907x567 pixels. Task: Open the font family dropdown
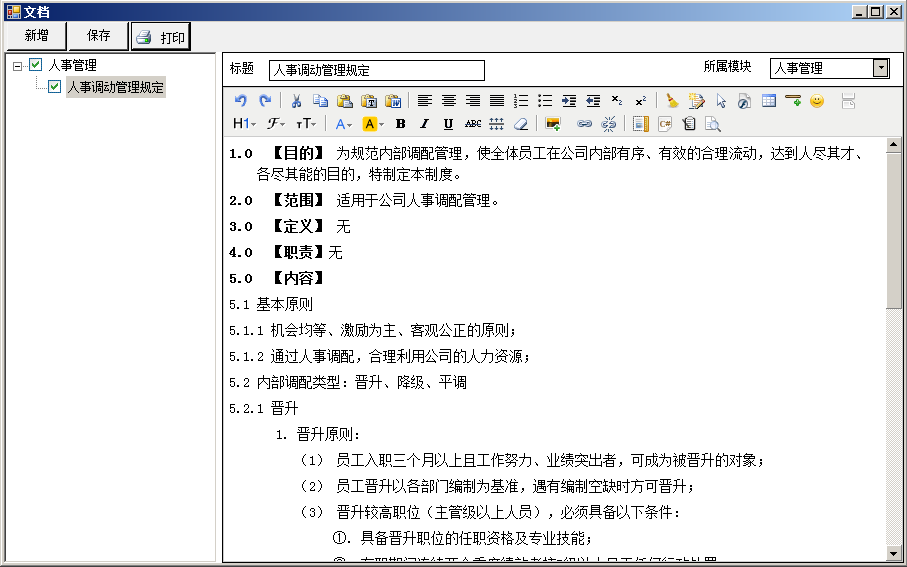coord(276,124)
